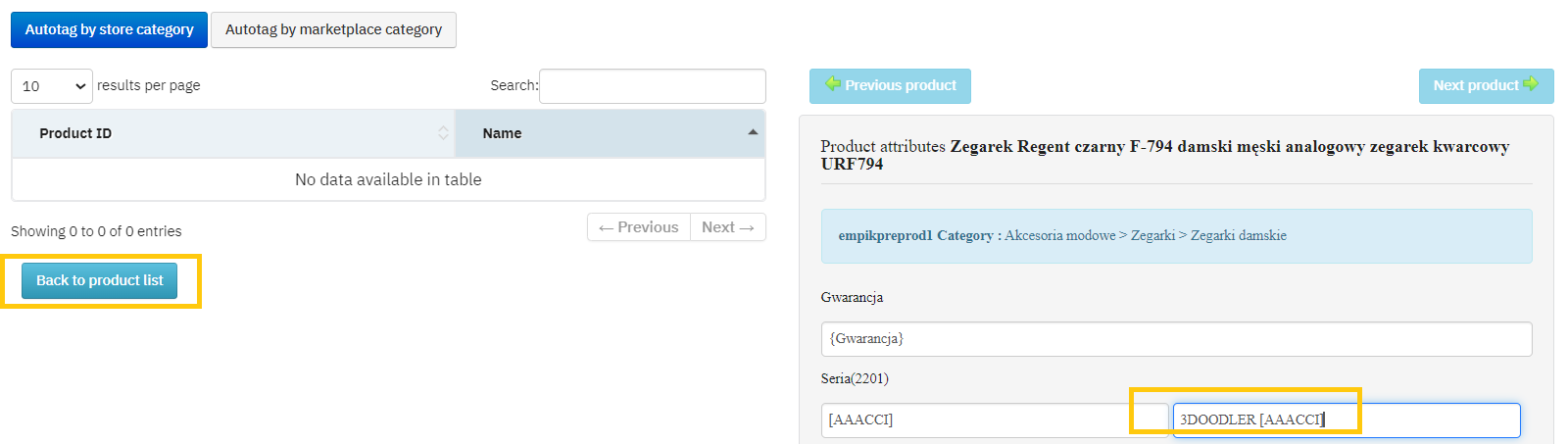
Task: Switch to Autotag by marketplace category
Action: (333, 29)
